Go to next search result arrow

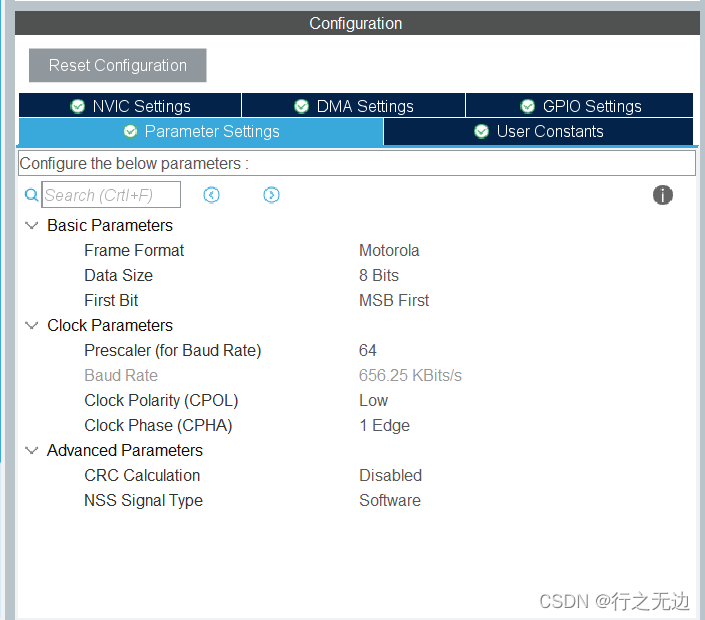[271, 195]
